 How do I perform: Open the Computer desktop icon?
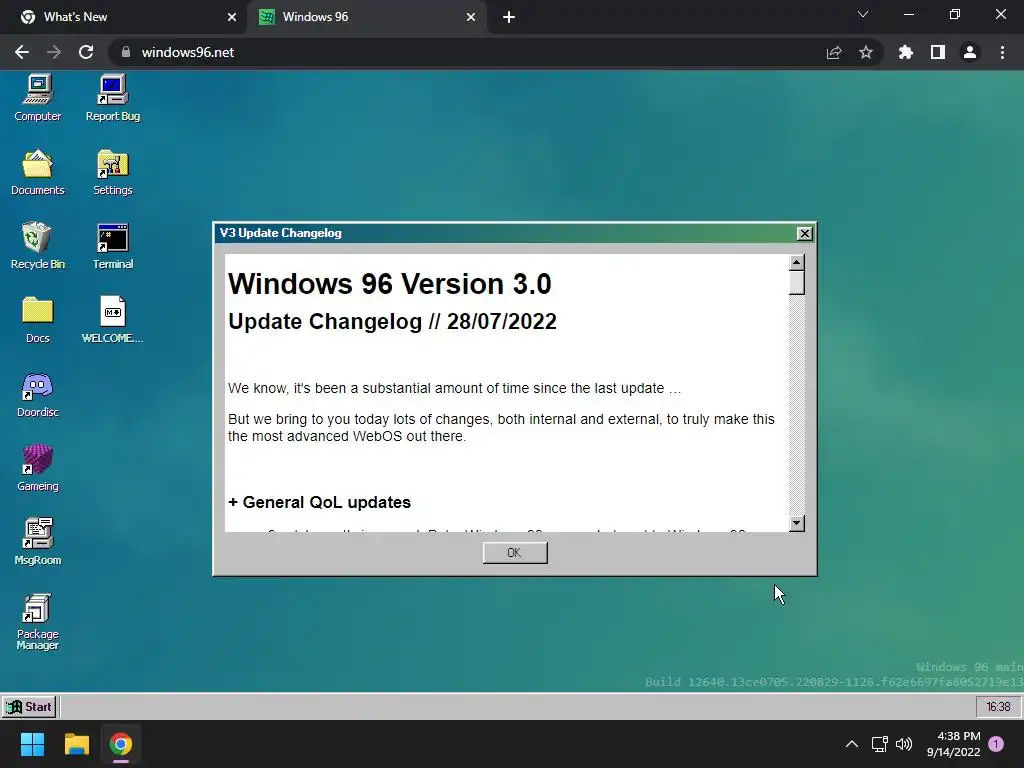37,98
